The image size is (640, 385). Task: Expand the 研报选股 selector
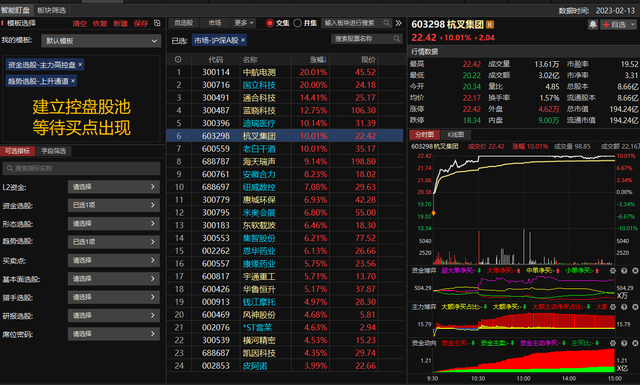tap(113, 316)
